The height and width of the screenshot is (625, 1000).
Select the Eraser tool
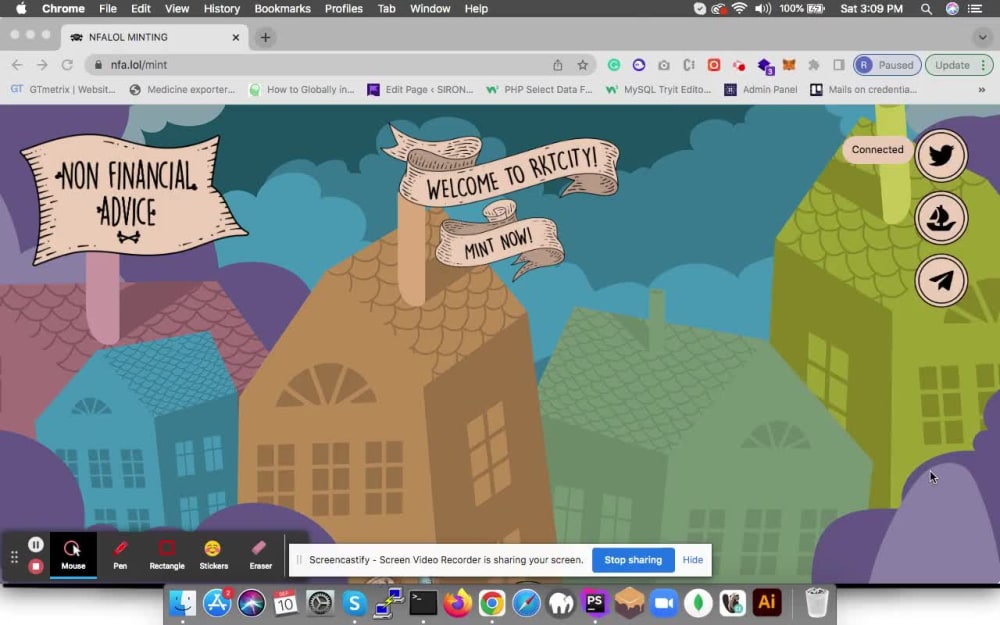point(260,555)
